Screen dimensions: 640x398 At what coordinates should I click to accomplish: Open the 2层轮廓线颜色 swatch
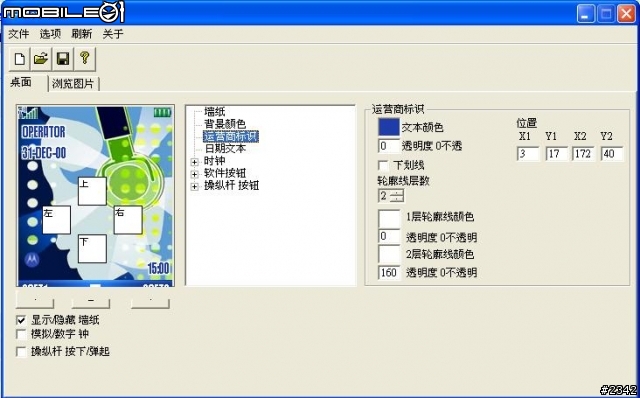pyautogui.click(x=389, y=254)
